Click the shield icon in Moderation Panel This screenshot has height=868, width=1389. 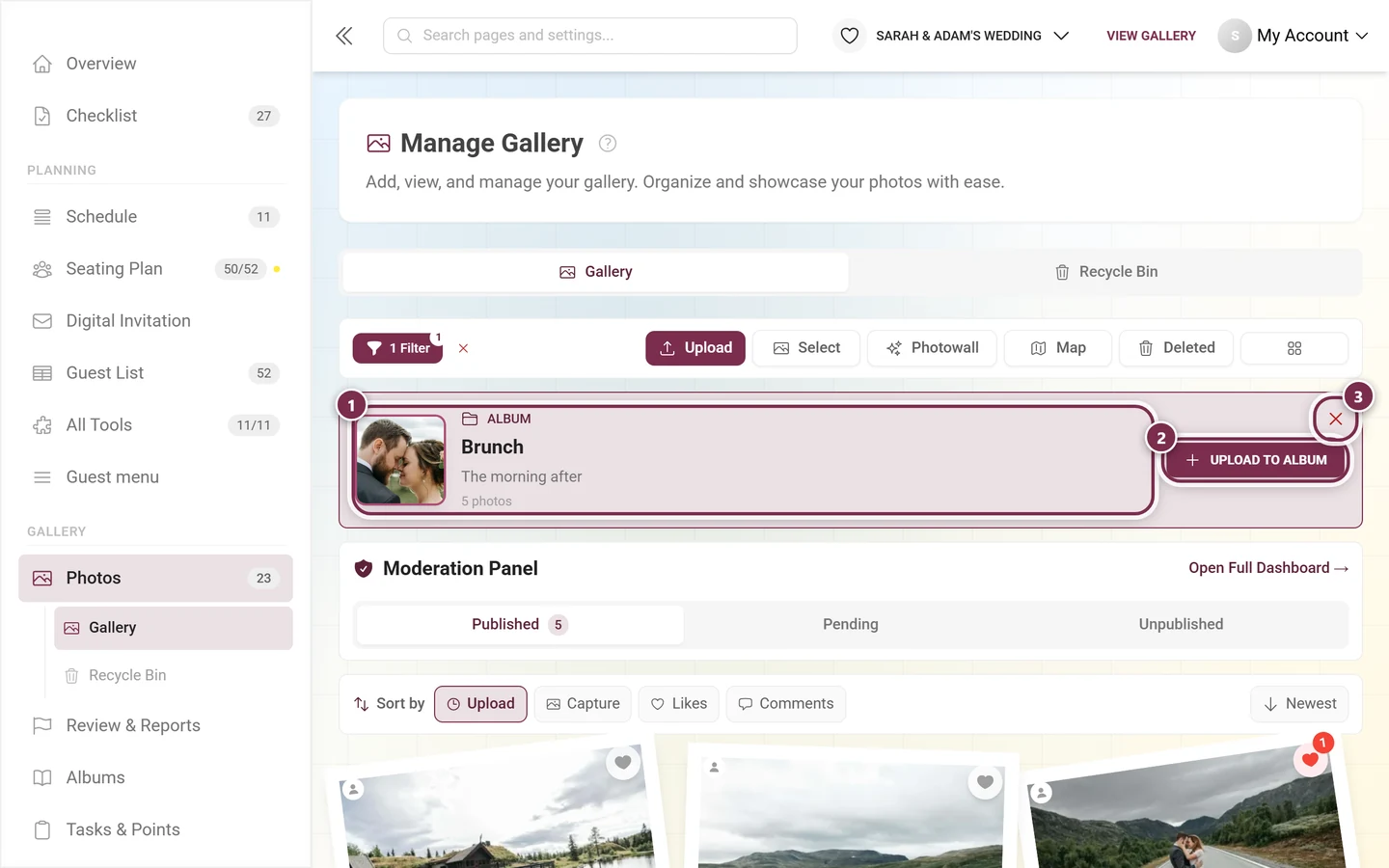click(364, 569)
